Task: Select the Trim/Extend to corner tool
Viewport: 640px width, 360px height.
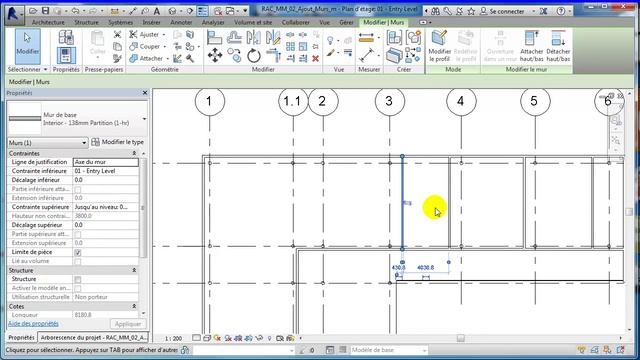Action: 273,55
